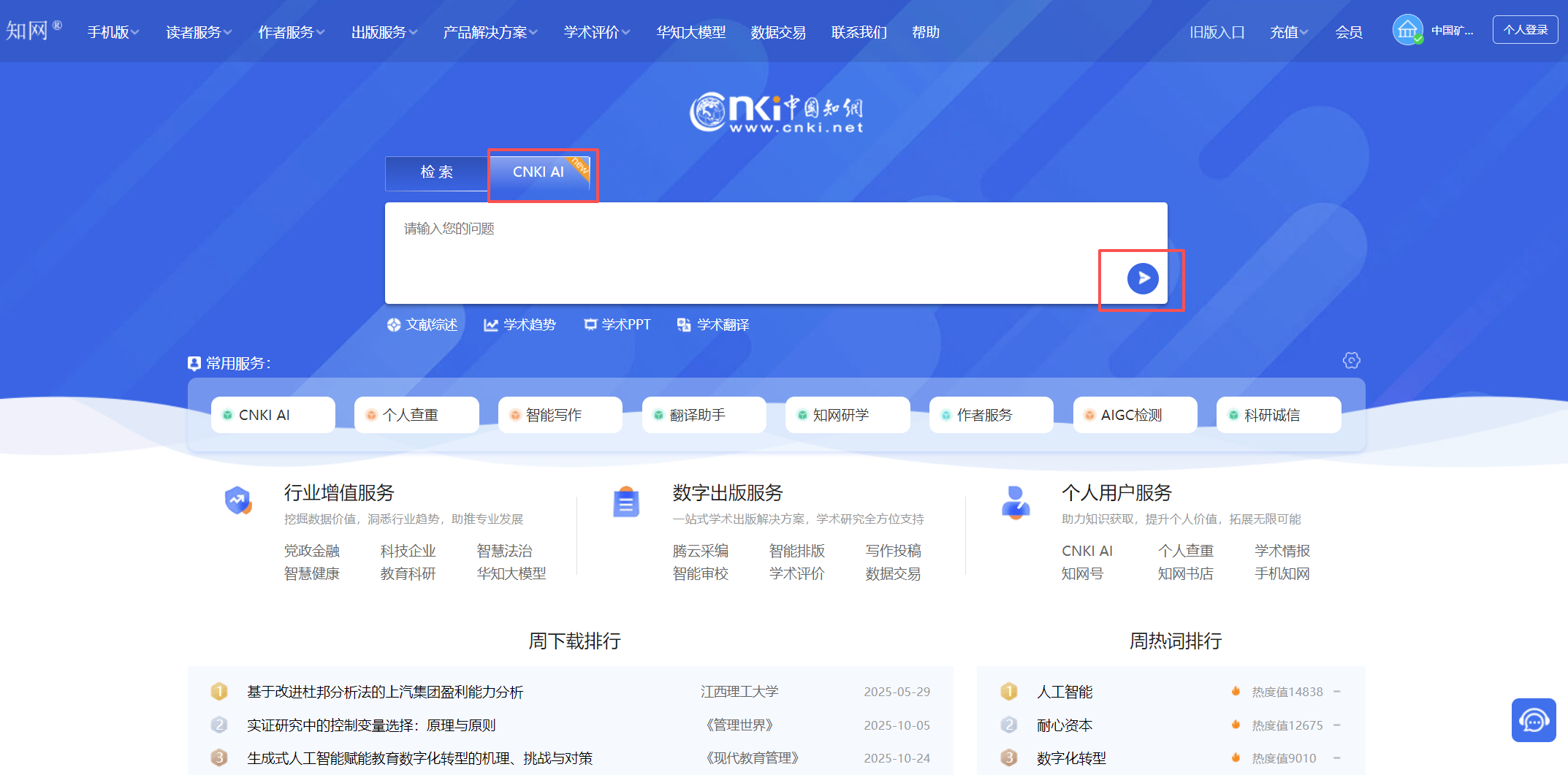Expand the 手机版 dropdown menu
Image resolution: width=1568 pixels, height=775 pixels.
point(113,32)
